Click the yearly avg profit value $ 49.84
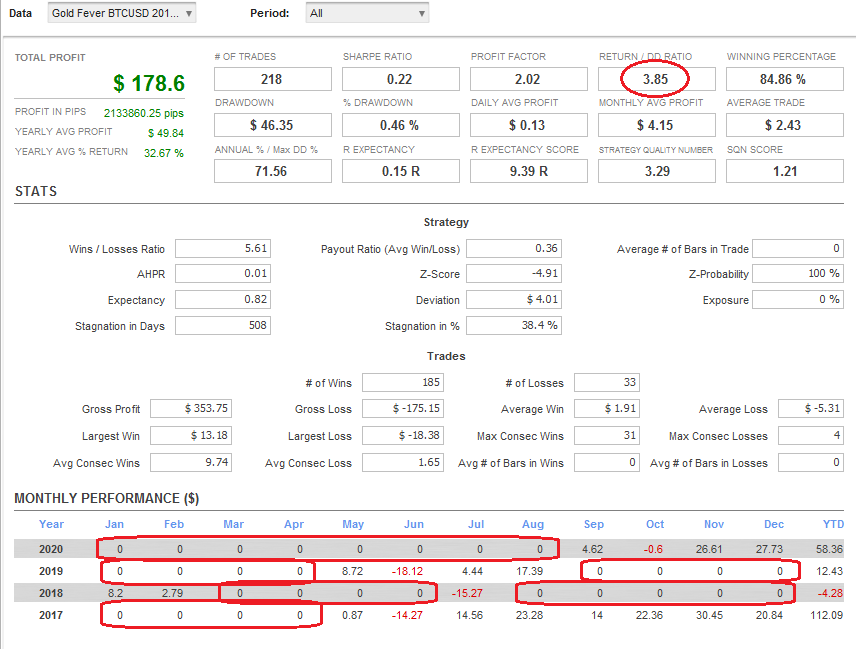Image resolution: width=856 pixels, height=649 pixels. (166, 133)
